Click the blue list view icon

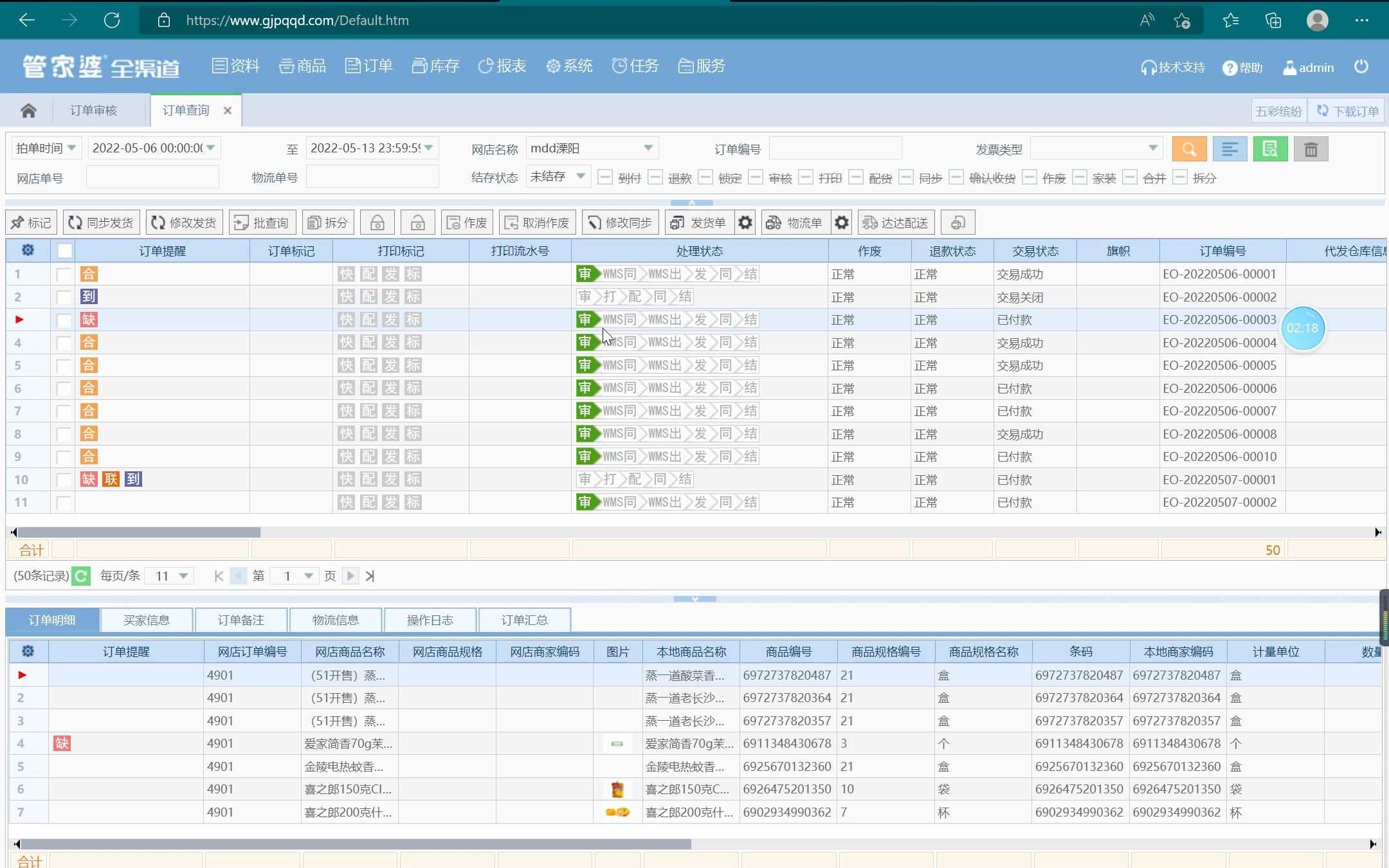pyautogui.click(x=1229, y=149)
